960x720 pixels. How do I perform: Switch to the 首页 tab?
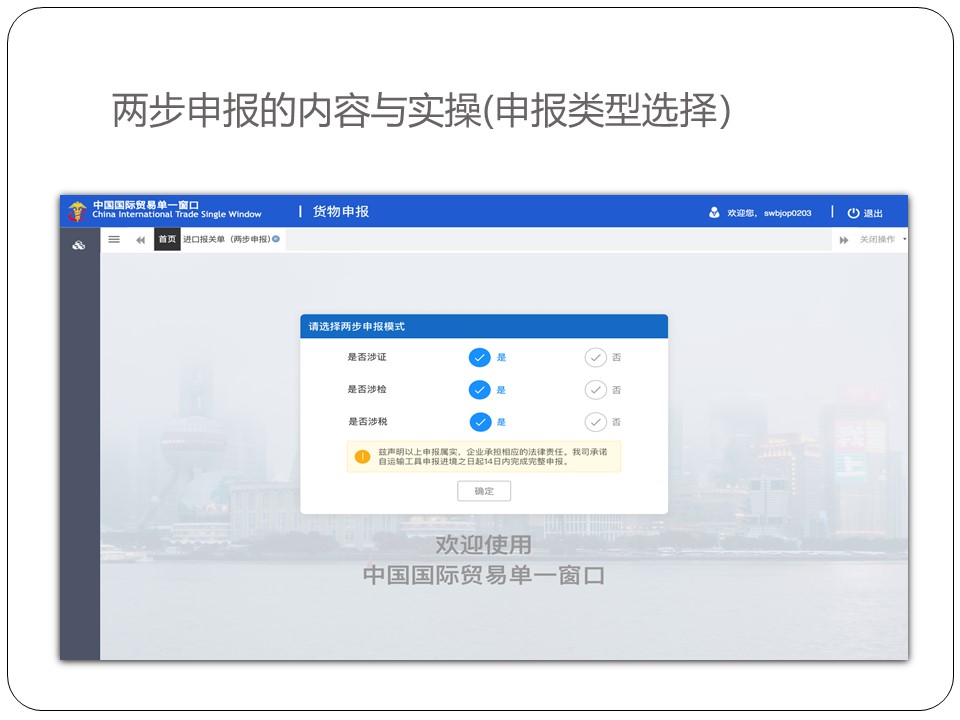167,240
